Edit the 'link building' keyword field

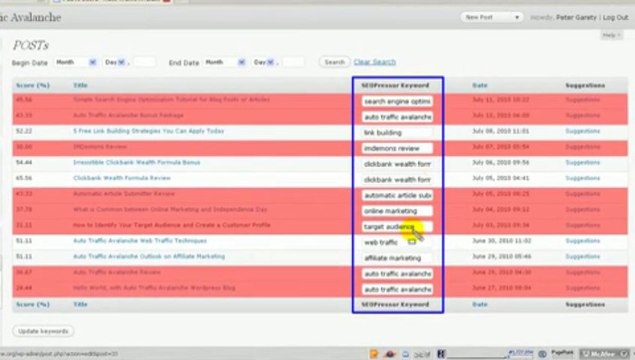(397, 132)
